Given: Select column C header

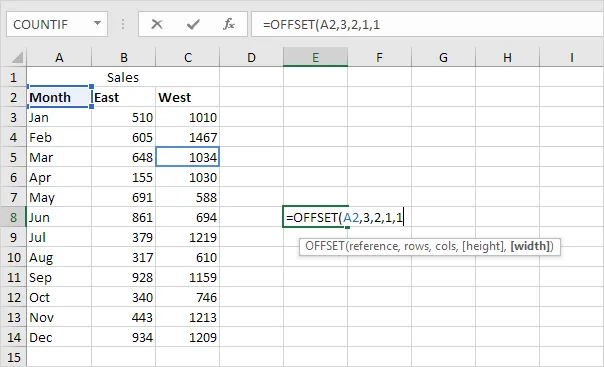Looking at the screenshot, I should point(188,57).
